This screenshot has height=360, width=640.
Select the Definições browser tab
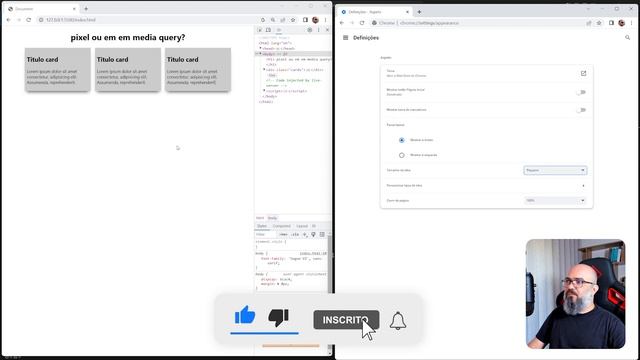pos(375,12)
